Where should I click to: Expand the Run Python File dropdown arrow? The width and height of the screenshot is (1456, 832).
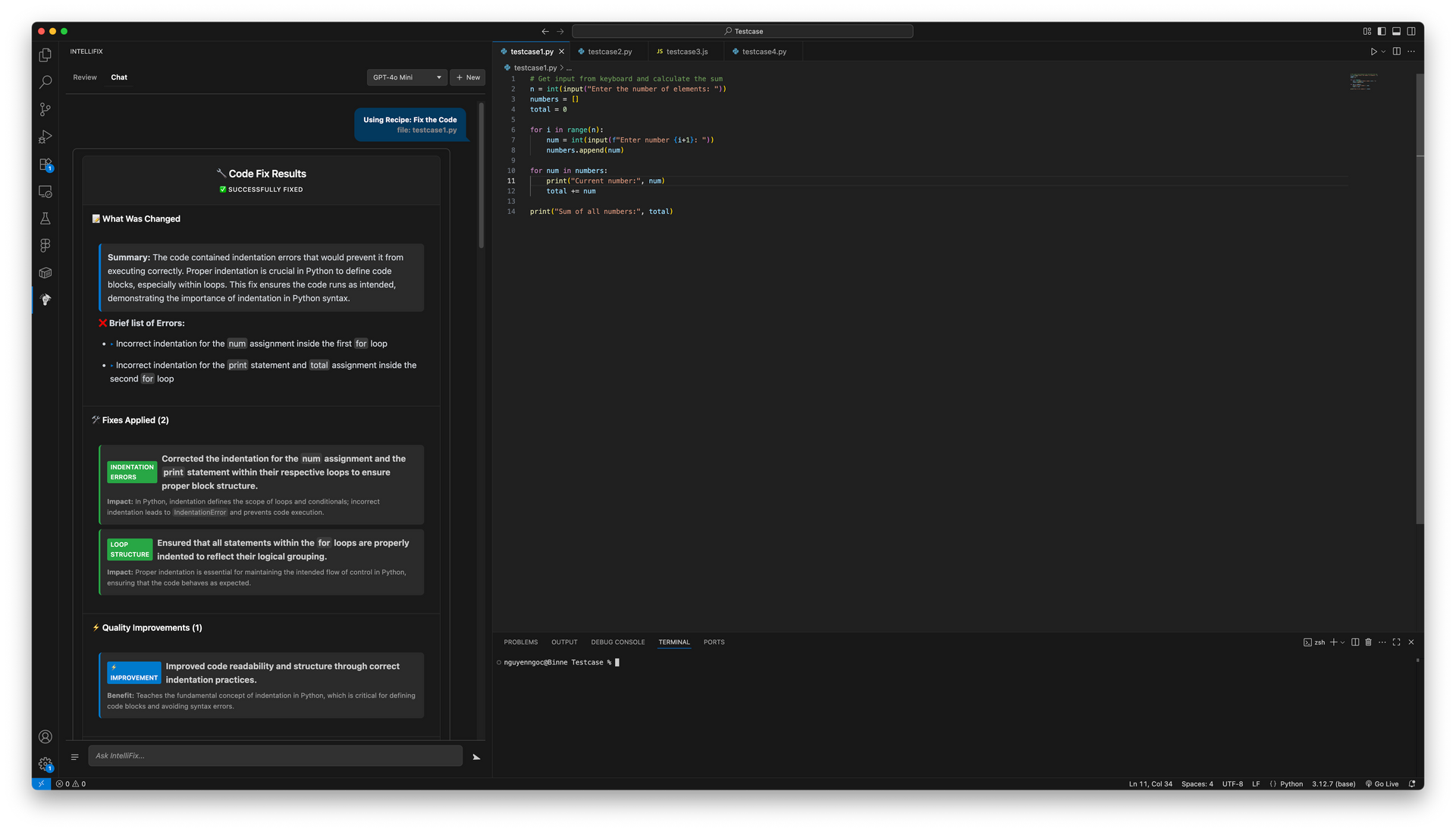click(1383, 52)
